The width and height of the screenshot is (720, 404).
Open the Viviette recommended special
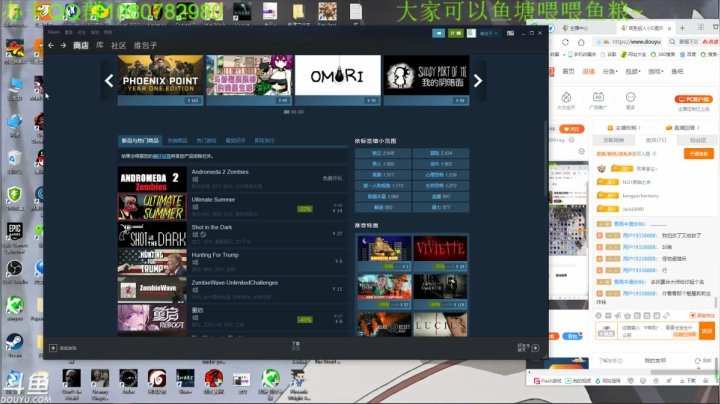(440, 252)
